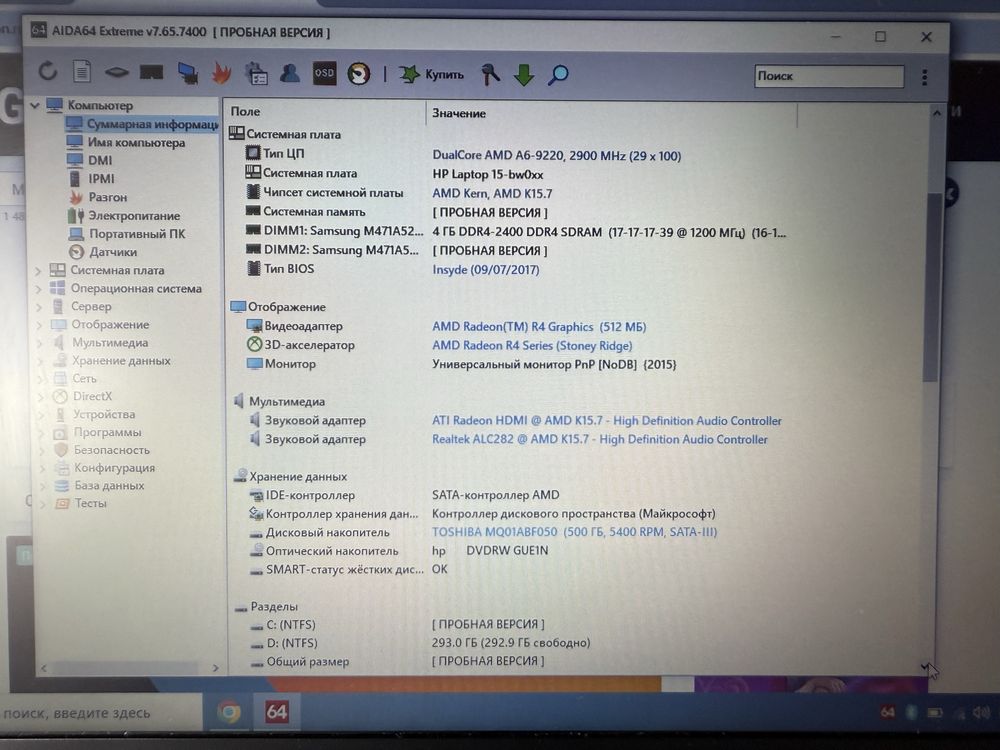Click the user silhouette toolbar icon
The image size is (1000, 750).
tap(290, 73)
